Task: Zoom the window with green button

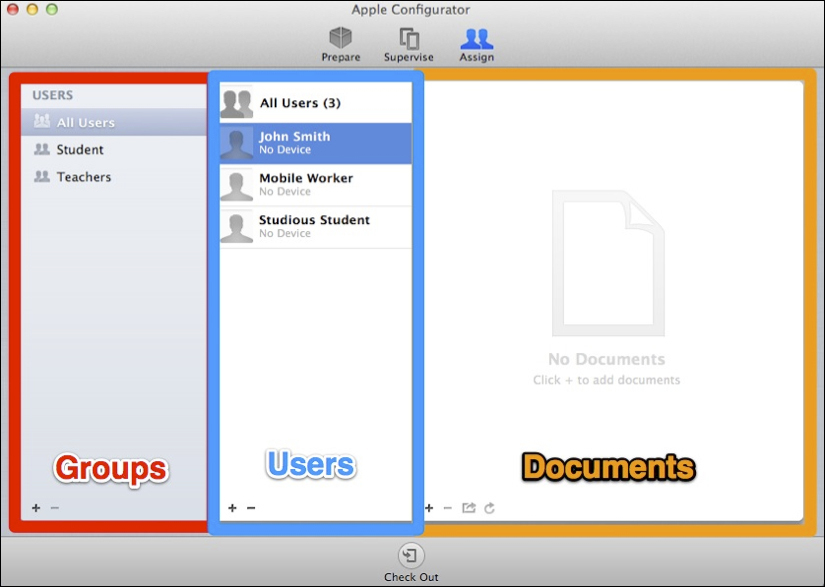Action: tap(52, 9)
